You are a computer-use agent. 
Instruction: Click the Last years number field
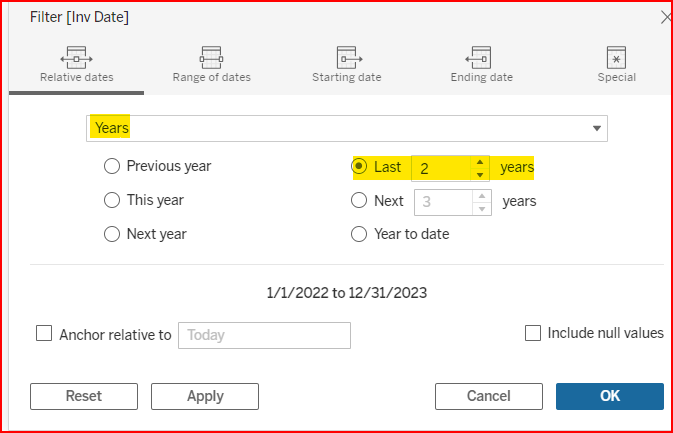click(441, 168)
